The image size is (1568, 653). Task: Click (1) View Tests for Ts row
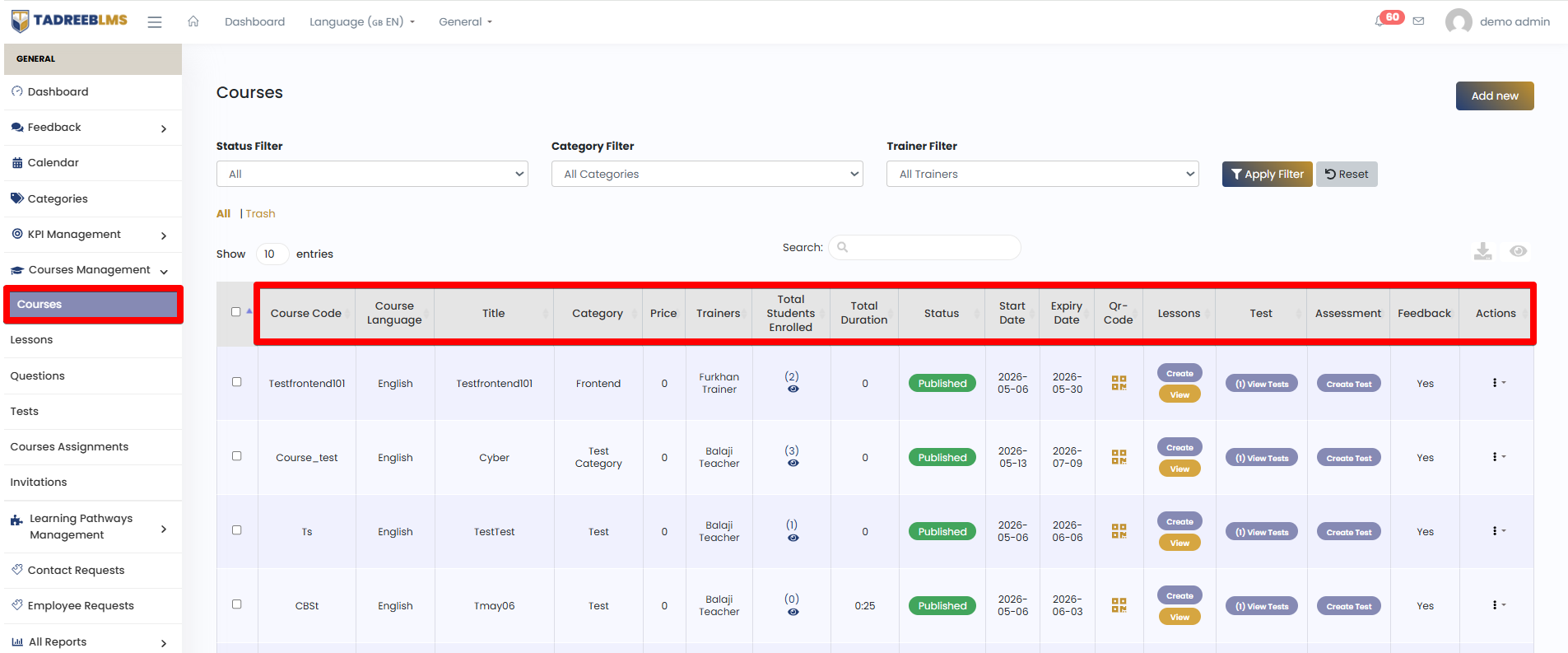[x=1262, y=532]
